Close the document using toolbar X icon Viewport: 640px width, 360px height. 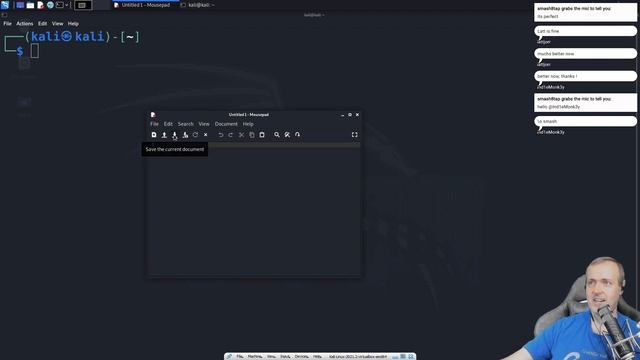point(206,135)
